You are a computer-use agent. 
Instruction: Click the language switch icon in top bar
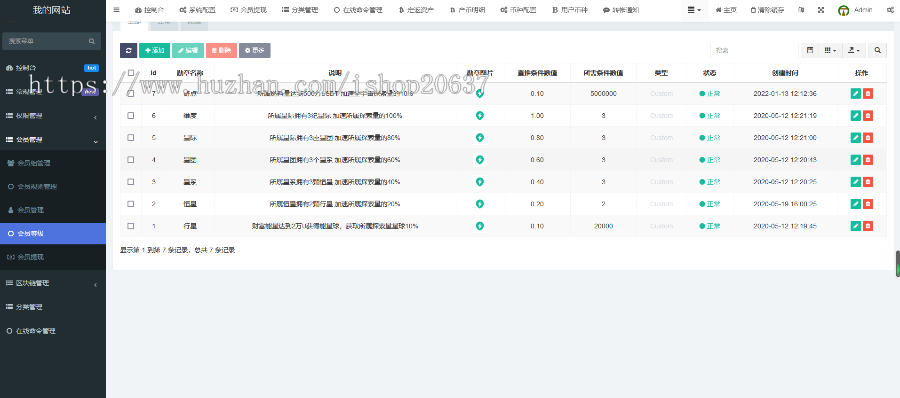point(801,10)
